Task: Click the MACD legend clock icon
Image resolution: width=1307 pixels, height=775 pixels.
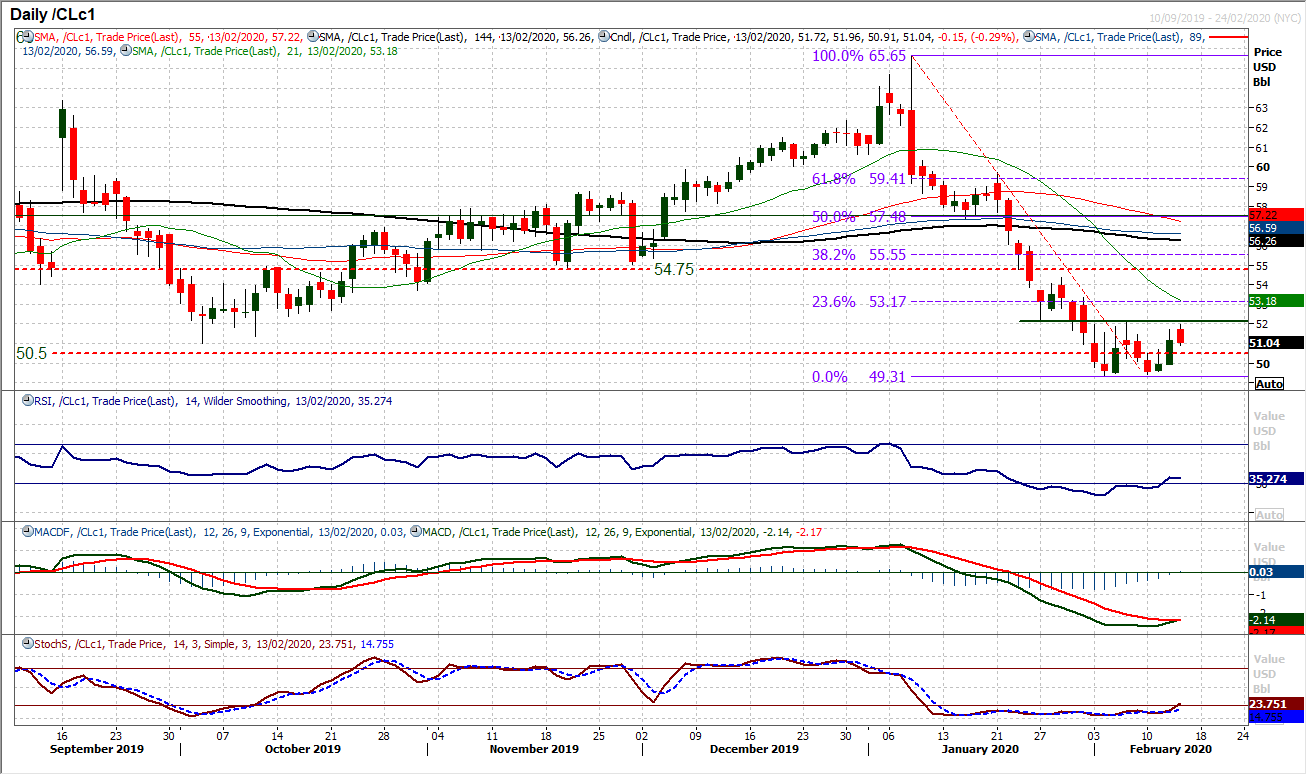Action: (x=416, y=531)
